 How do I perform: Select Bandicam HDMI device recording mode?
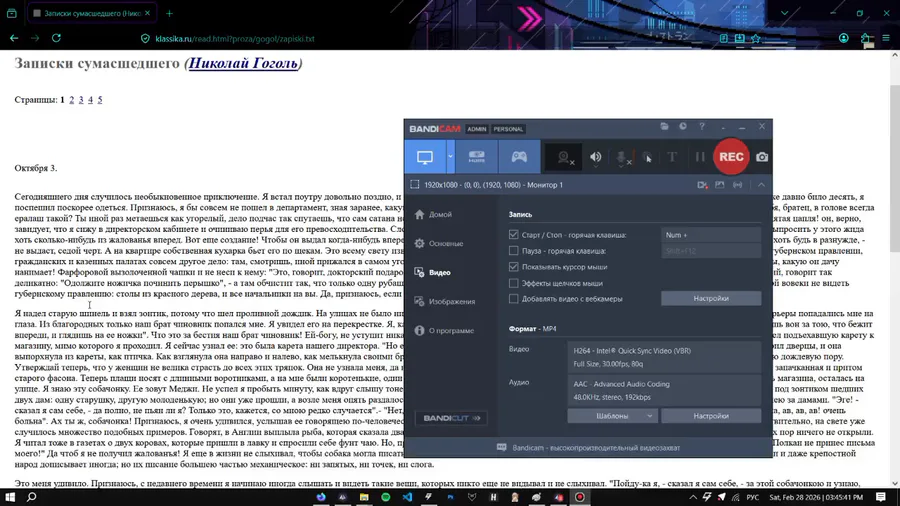[476, 157]
